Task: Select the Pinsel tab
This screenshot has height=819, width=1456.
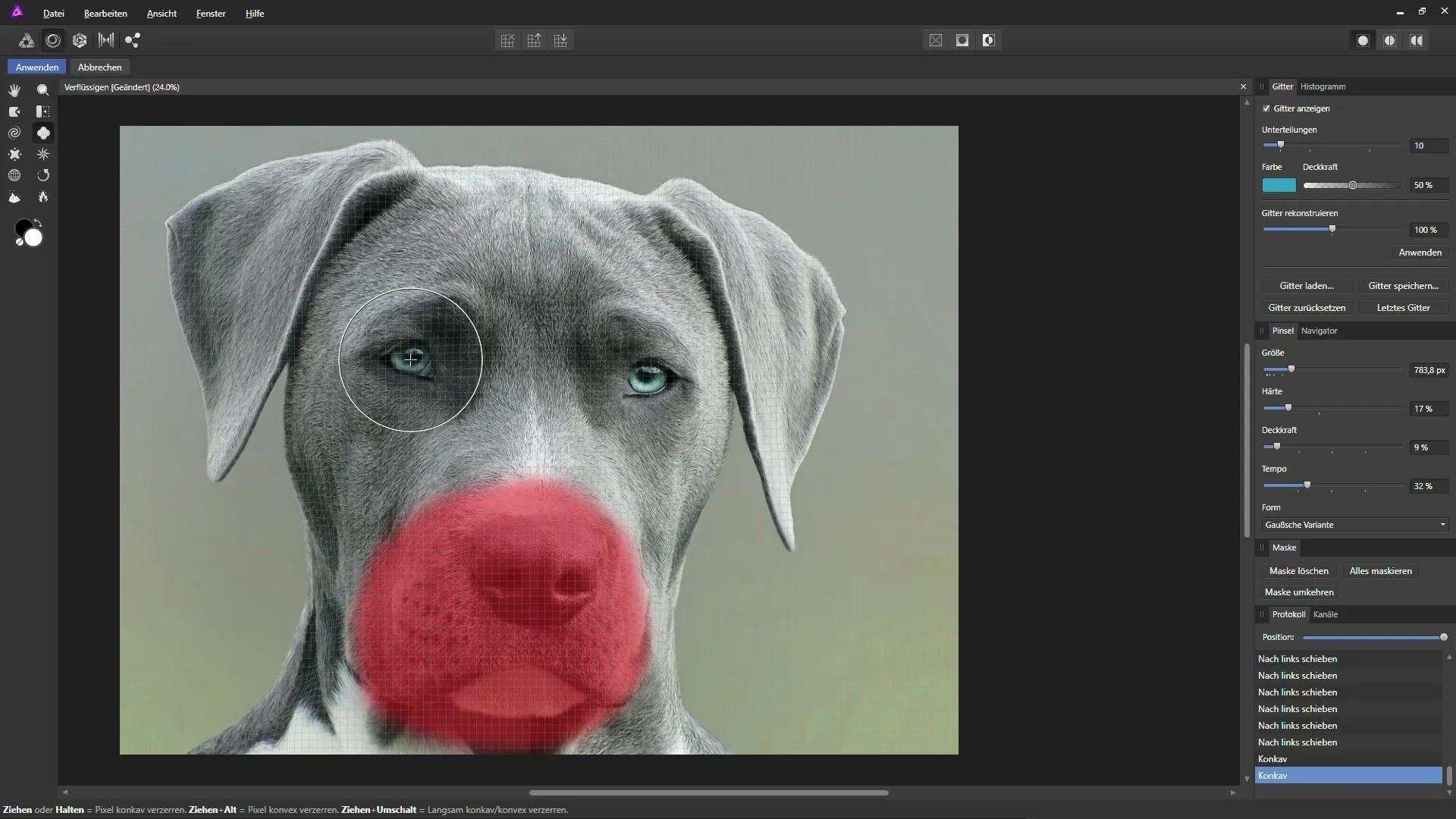Action: [1283, 331]
